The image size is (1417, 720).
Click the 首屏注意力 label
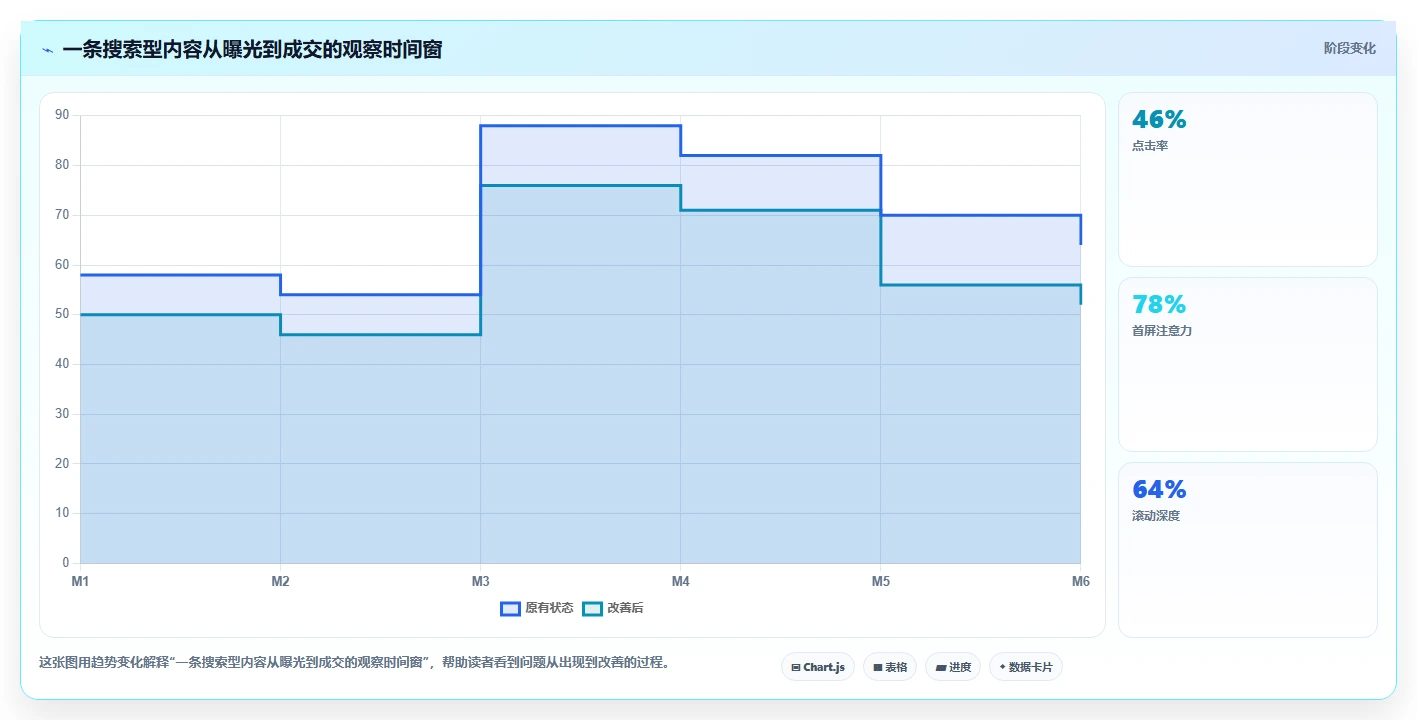click(x=1162, y=331)
